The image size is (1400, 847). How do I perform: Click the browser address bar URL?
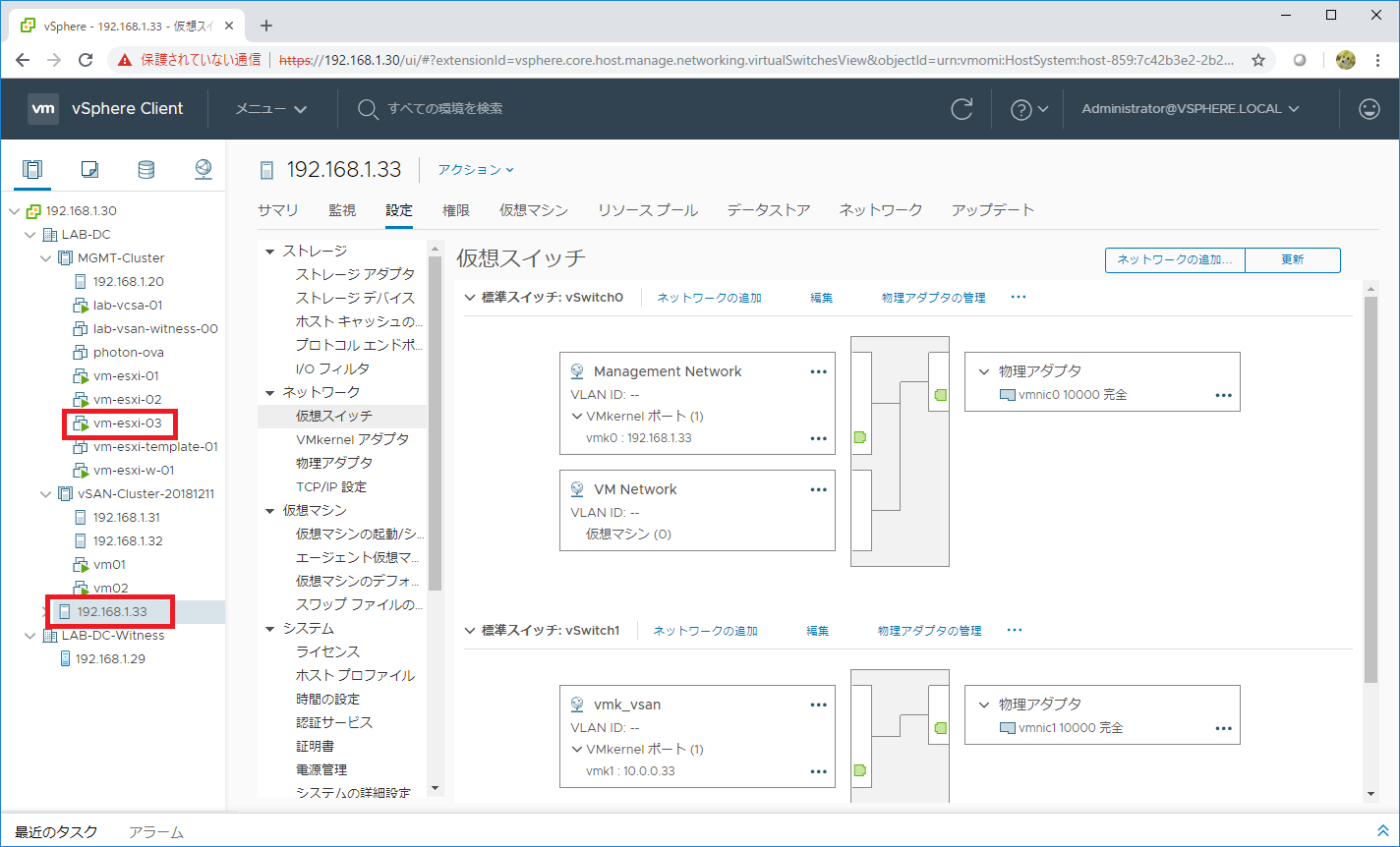pyautogui.click(x=757, y=60)
